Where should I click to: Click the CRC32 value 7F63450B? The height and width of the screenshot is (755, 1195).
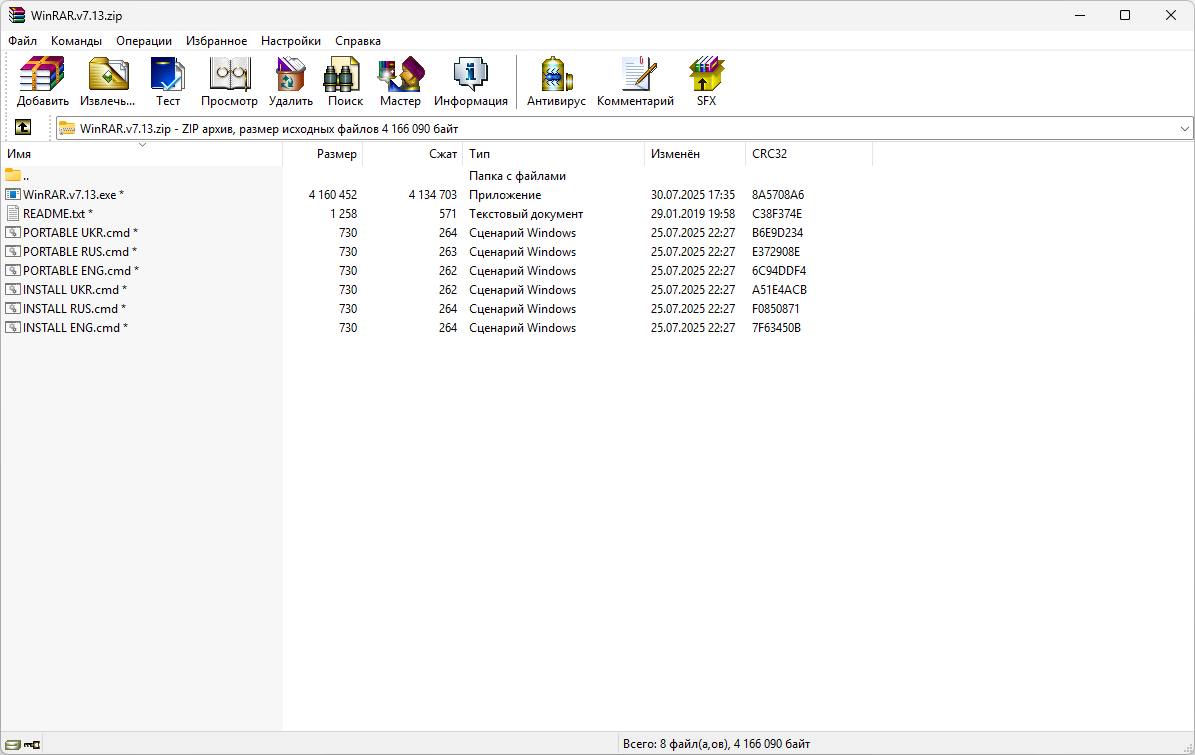[x=776, y=328]
